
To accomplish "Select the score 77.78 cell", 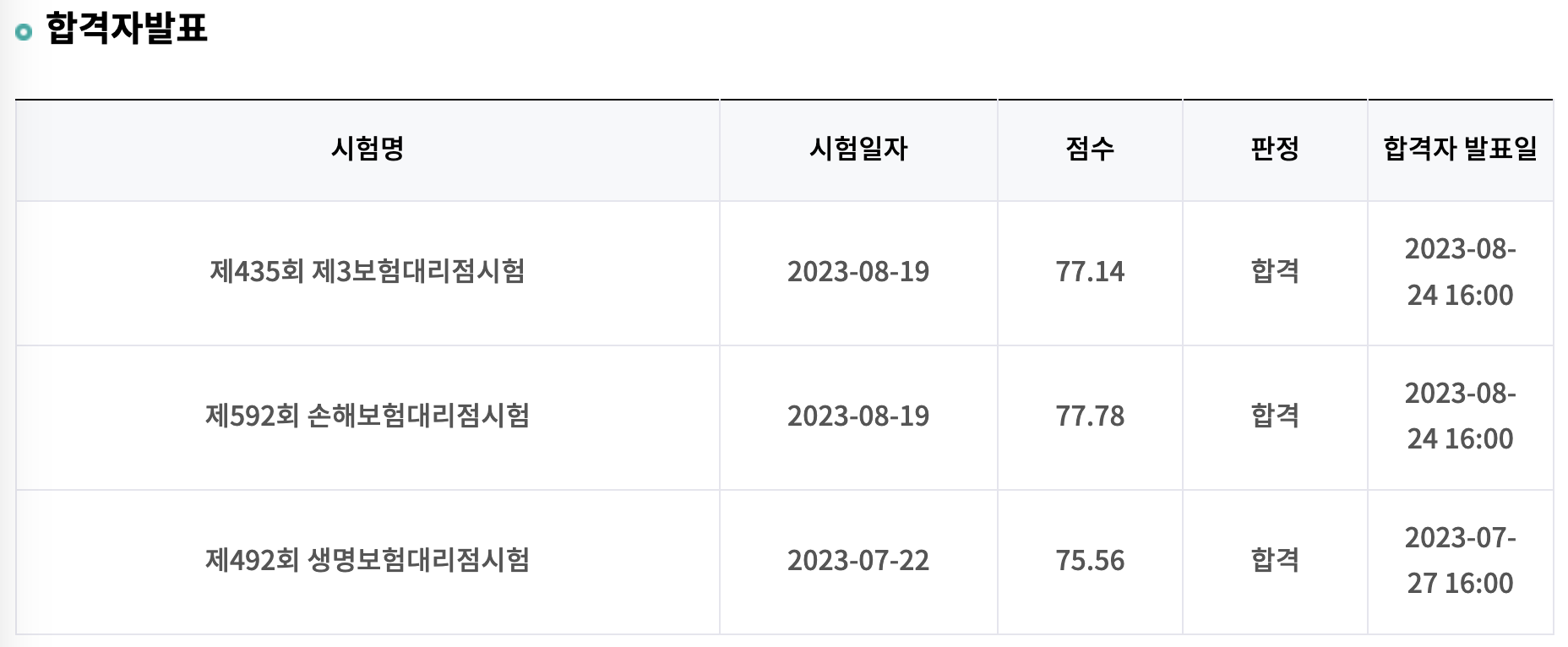I will coord(1090,416).
